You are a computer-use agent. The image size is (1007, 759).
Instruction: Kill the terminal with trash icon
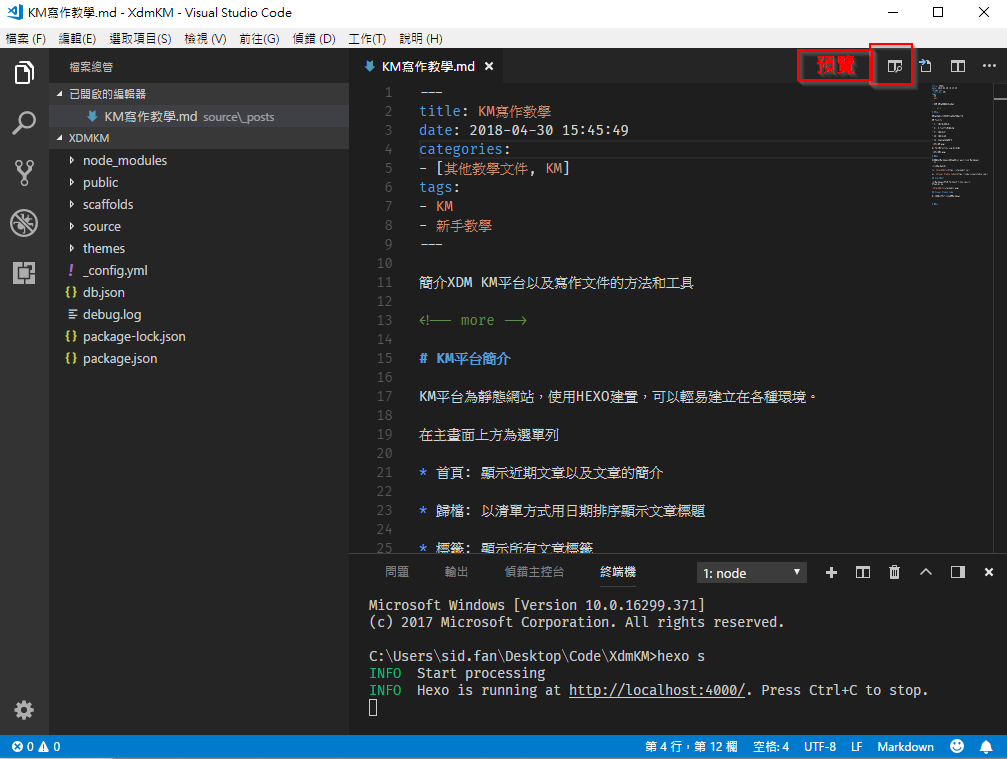pyautogui.click(x=894, y=572)
